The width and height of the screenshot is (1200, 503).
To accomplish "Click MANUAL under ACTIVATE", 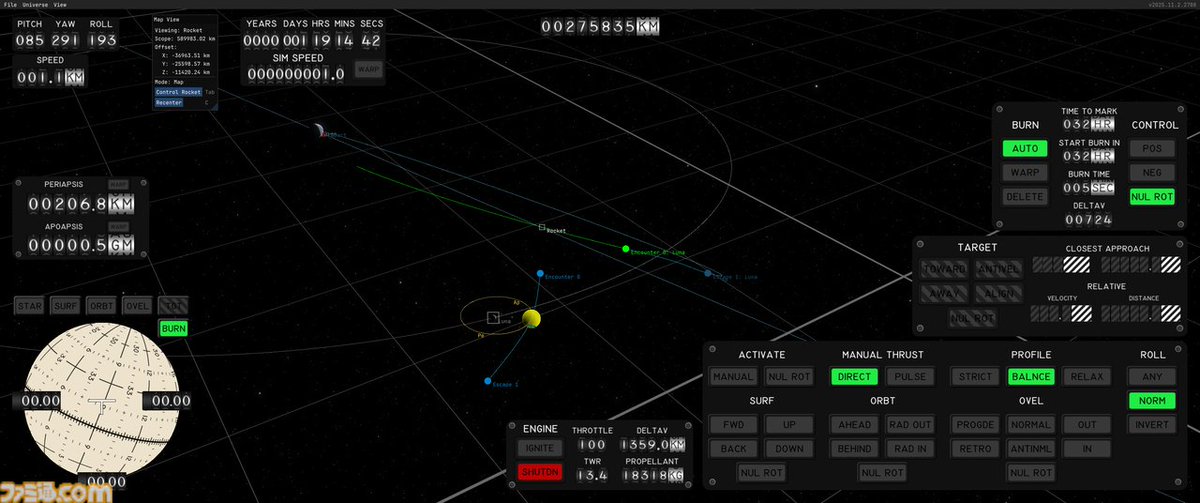I will coord(733,377).
